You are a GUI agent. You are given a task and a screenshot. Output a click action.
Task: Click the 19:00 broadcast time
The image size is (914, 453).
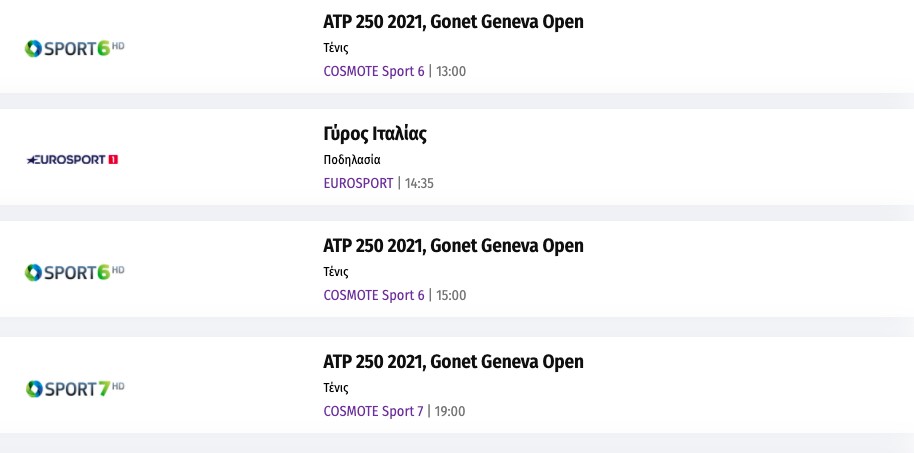click(x=450, y=411)
